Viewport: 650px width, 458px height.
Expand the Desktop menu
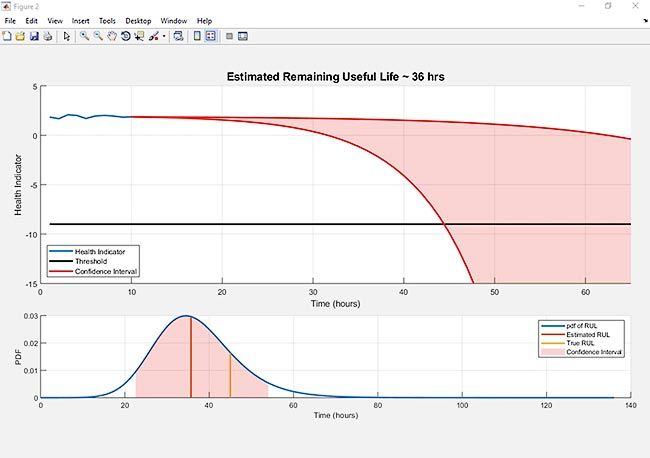(x=138, y=21)
